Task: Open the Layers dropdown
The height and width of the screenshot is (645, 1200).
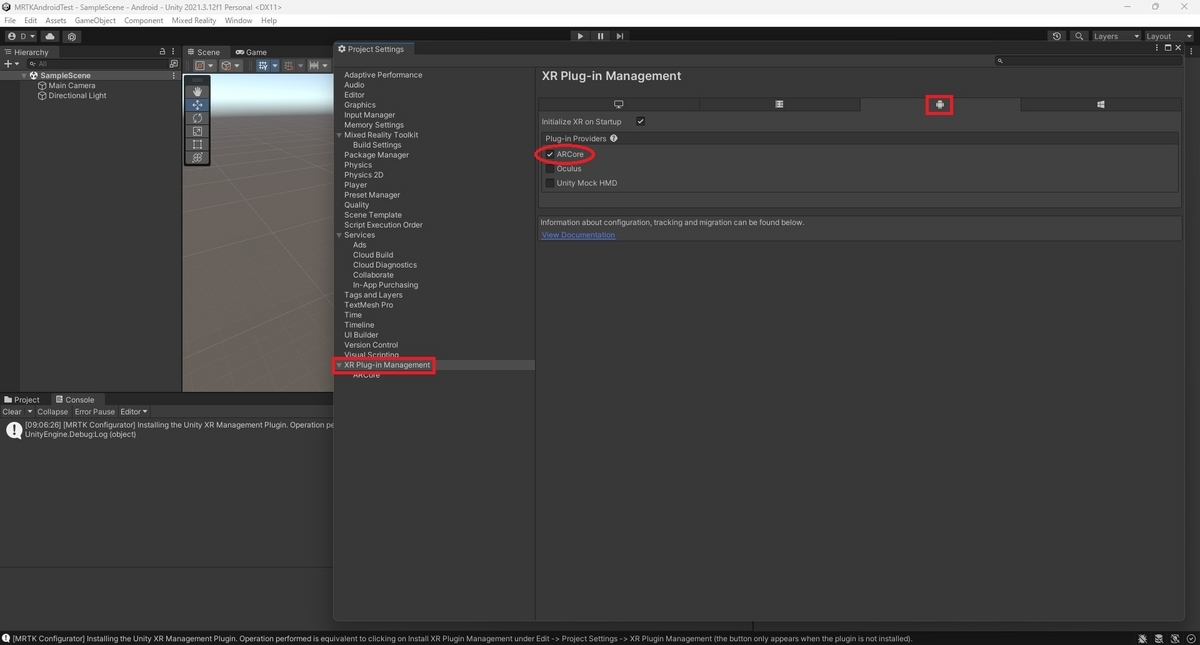Action: pos(1115,36)
